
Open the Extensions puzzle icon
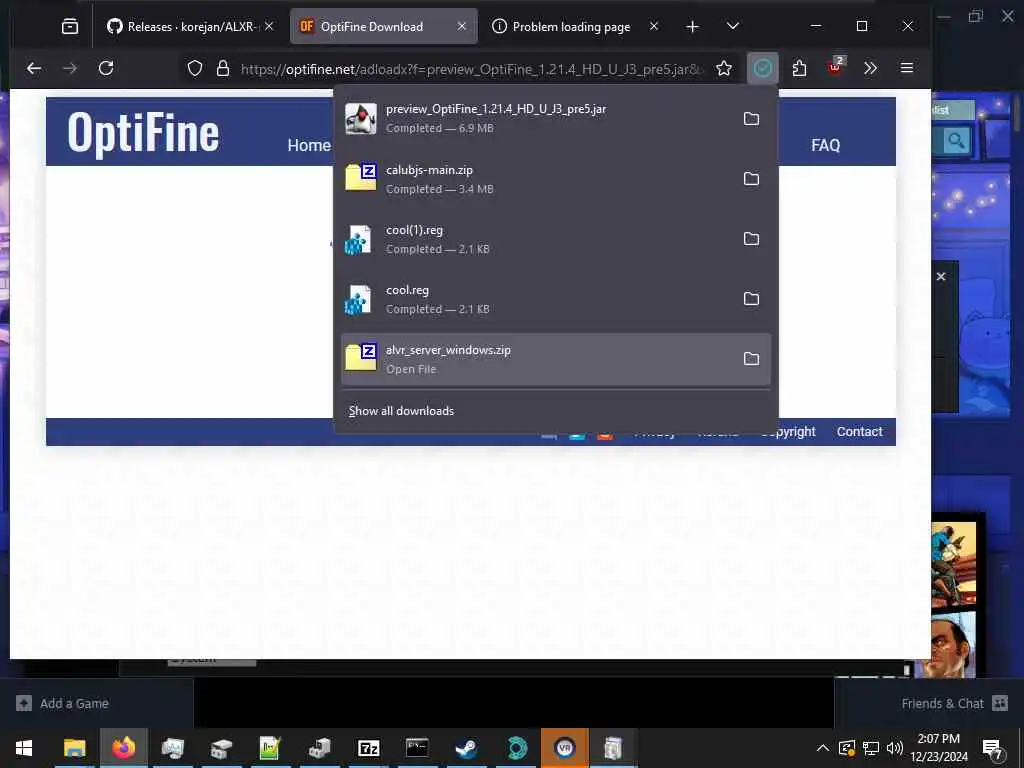point(799,68)
